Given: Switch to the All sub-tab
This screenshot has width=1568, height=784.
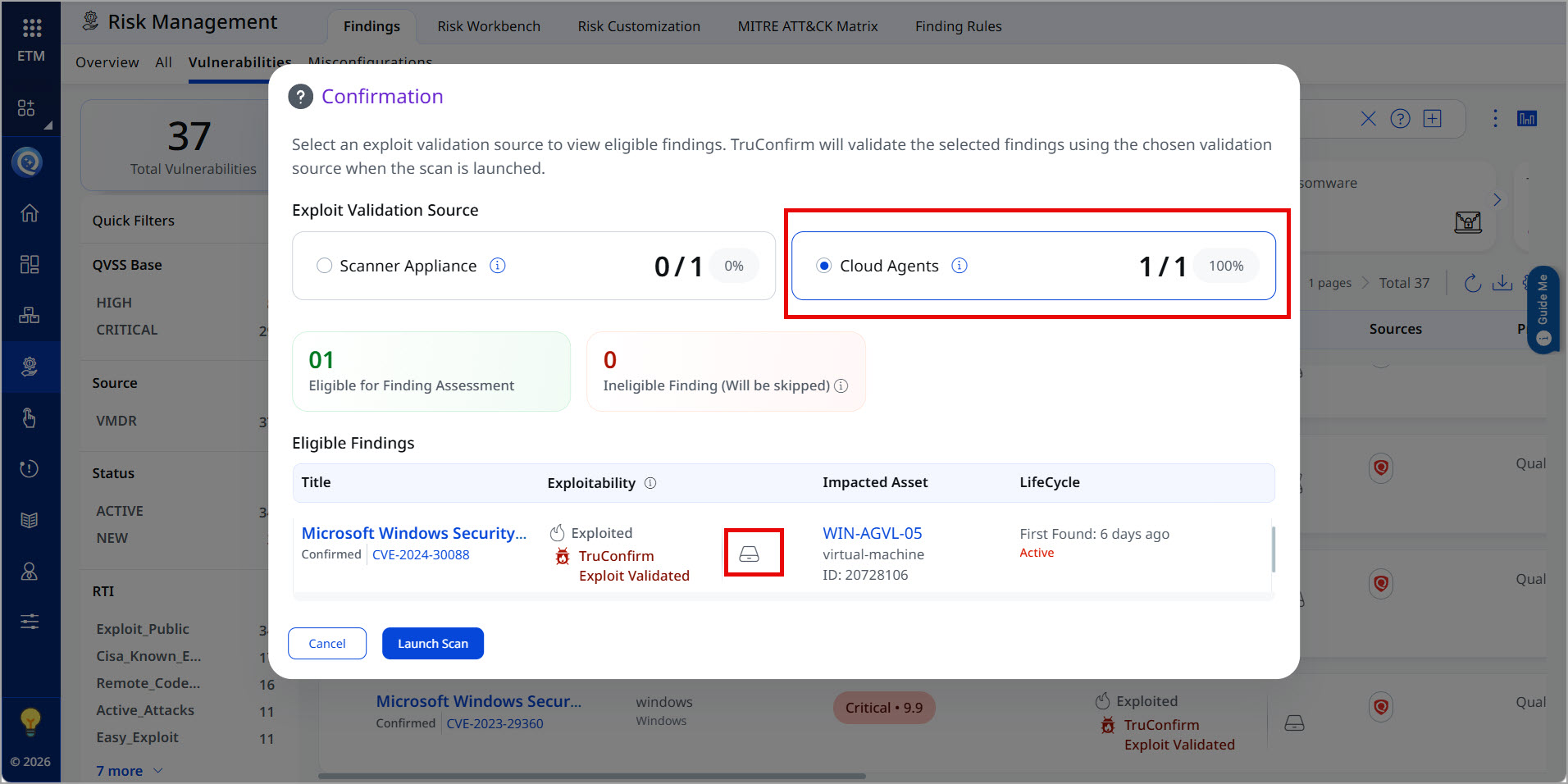Looking at the screenshot, I should [164, 62].
